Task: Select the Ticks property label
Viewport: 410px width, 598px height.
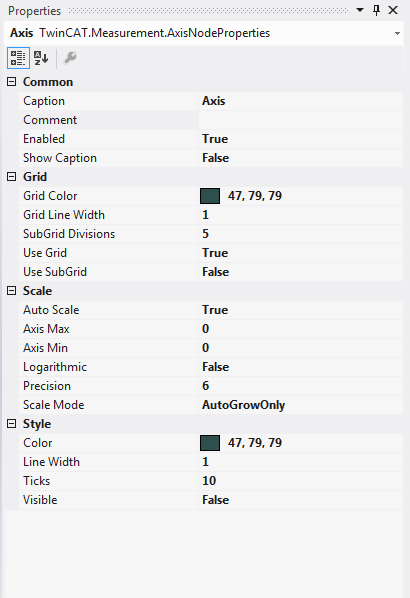Action: pyautogui.click(x=36, y=481)
